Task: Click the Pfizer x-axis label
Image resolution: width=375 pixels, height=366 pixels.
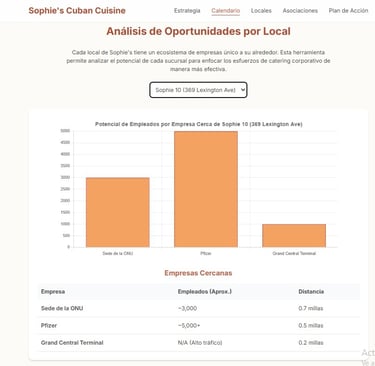Action: pos(206,253)
